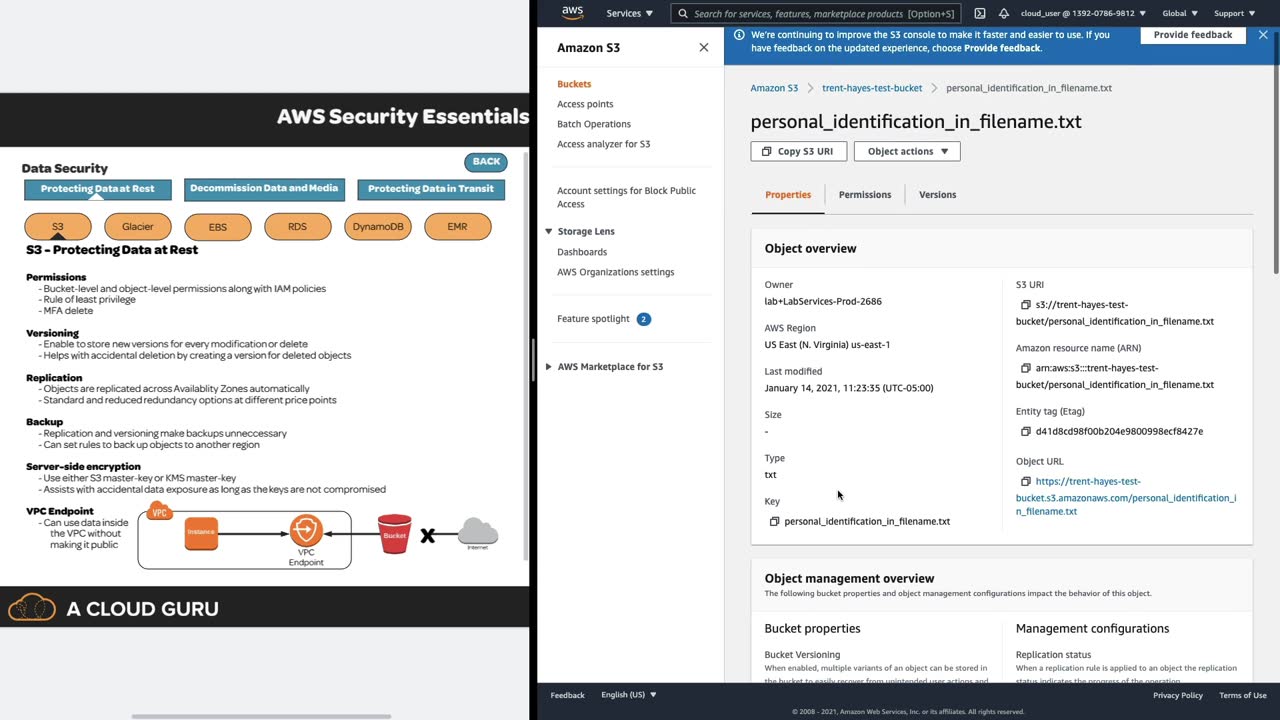Switch to the Permissions tab
This screenshot has height=720, width=1280.
click(865, 195)
